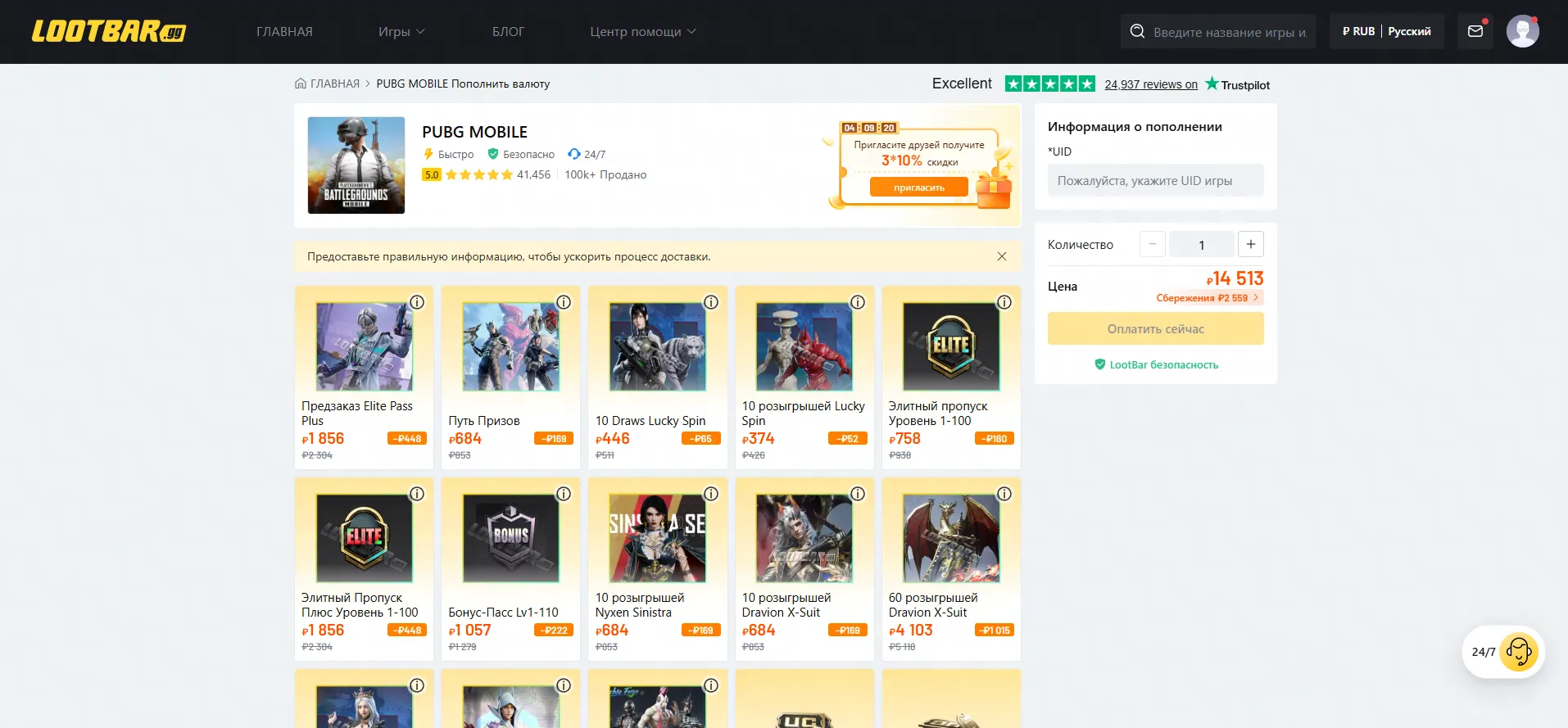Screen dimensions: 1568x728
Task: Show info for Предзаказ Elite Pass Plus
Action: [x=417, y=302]
